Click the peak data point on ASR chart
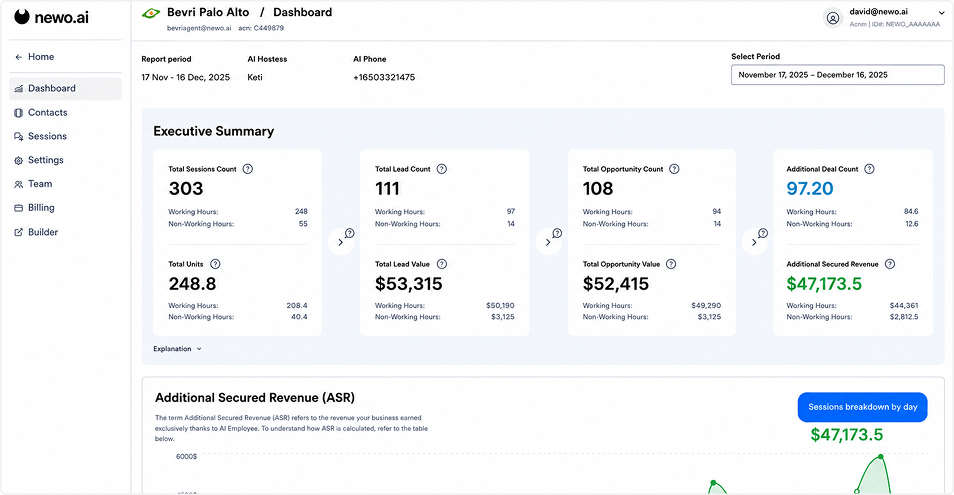The height and width of the screenshot is (495, 954). tap(880, 456)
